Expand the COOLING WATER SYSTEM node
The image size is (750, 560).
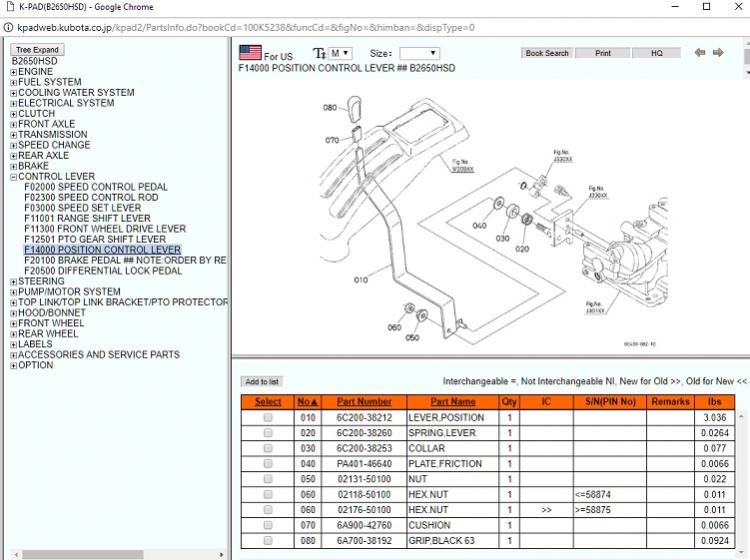[x=14, y=93]
